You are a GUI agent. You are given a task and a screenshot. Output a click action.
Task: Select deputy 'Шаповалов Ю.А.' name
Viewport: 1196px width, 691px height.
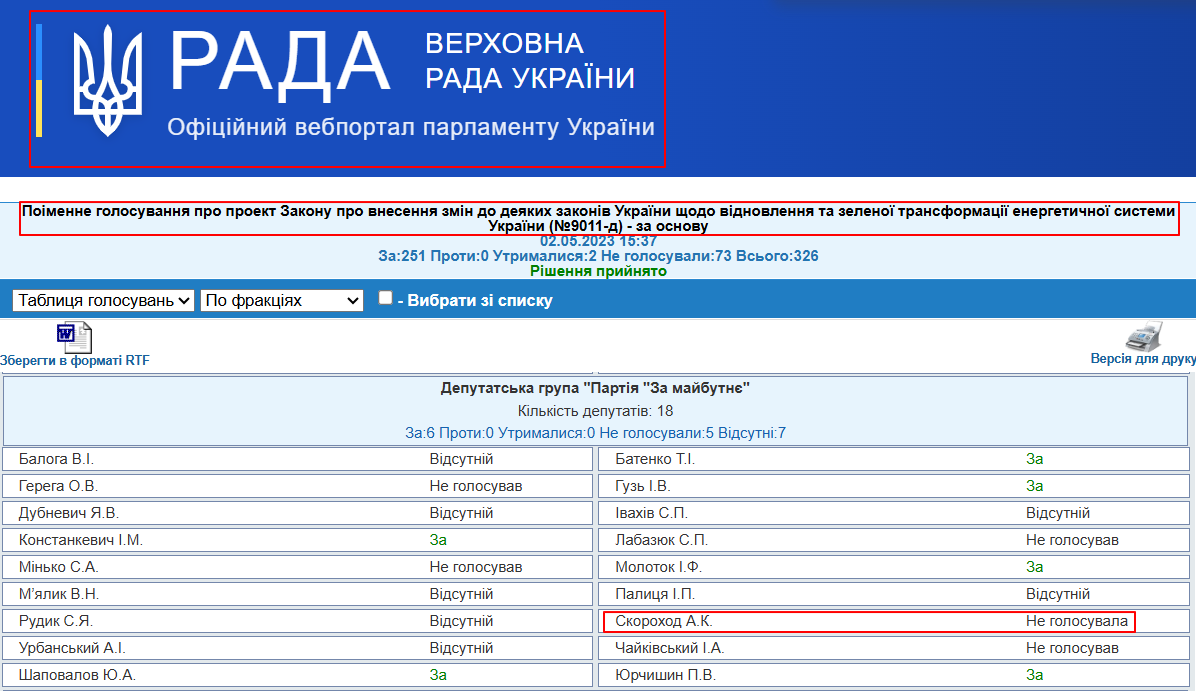point(77,675)
